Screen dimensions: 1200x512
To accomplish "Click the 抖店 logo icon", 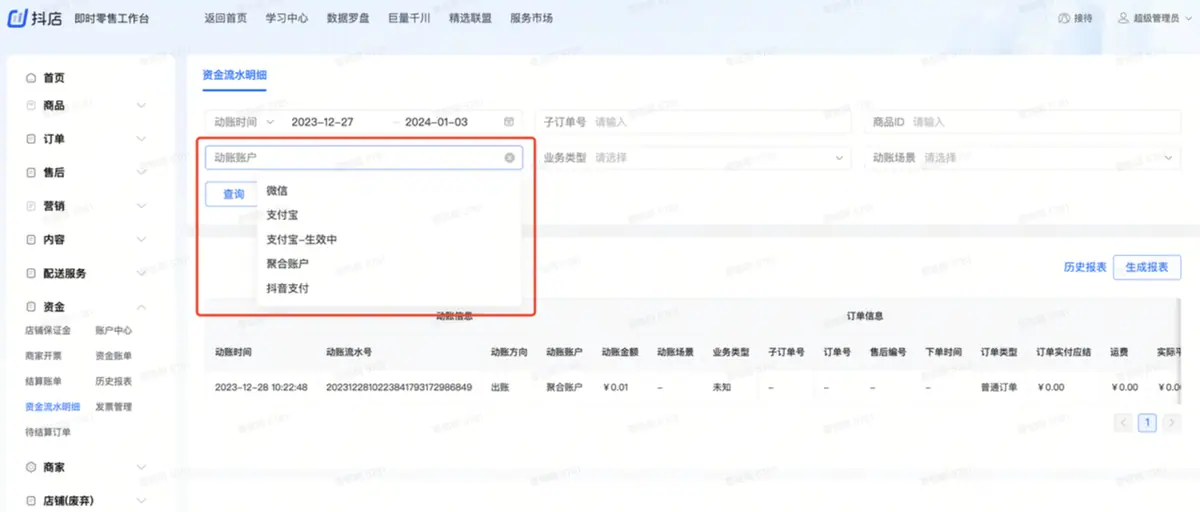I will point(18,18).
